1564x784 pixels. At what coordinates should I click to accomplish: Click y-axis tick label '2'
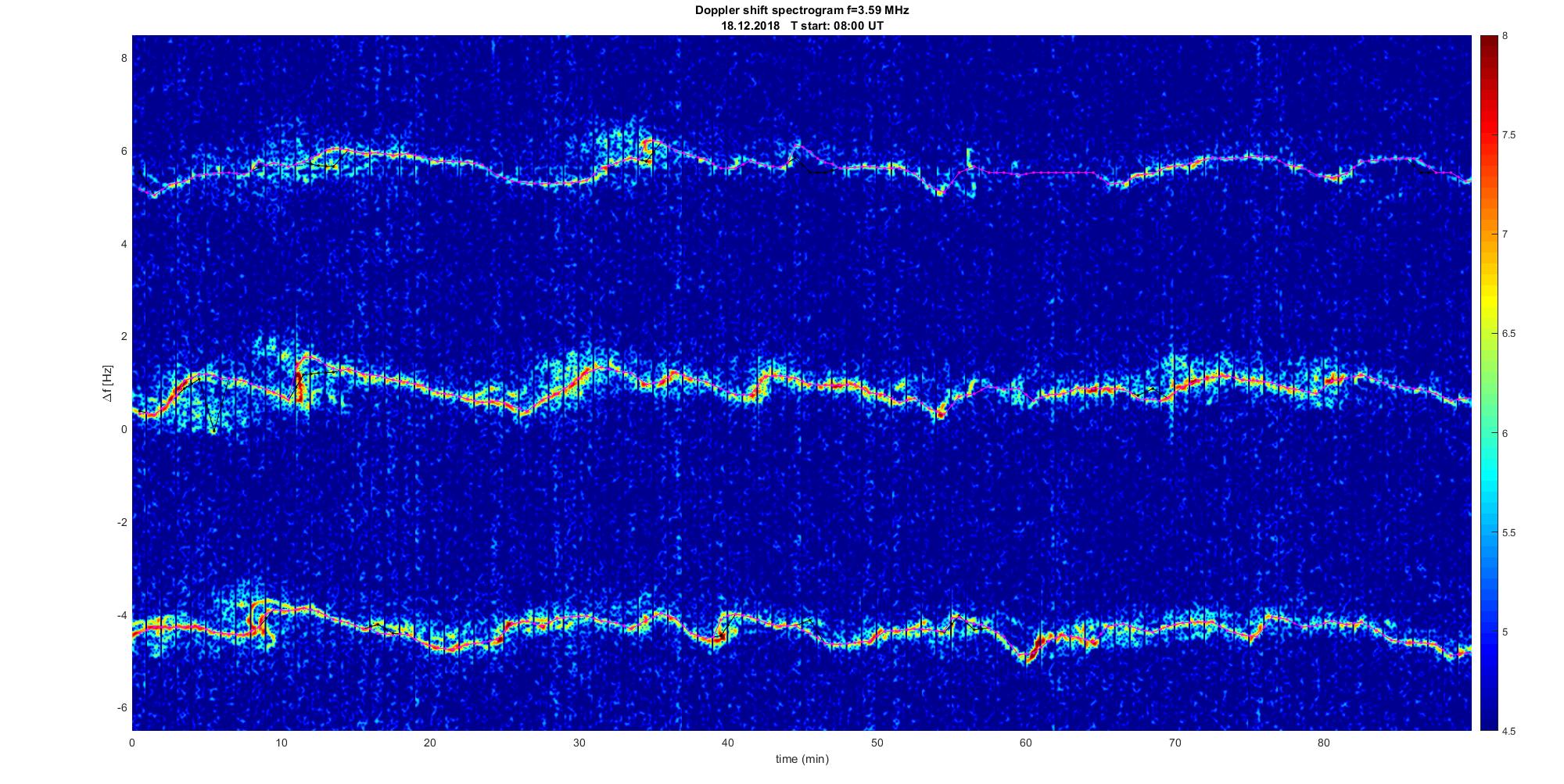(124, 336)
